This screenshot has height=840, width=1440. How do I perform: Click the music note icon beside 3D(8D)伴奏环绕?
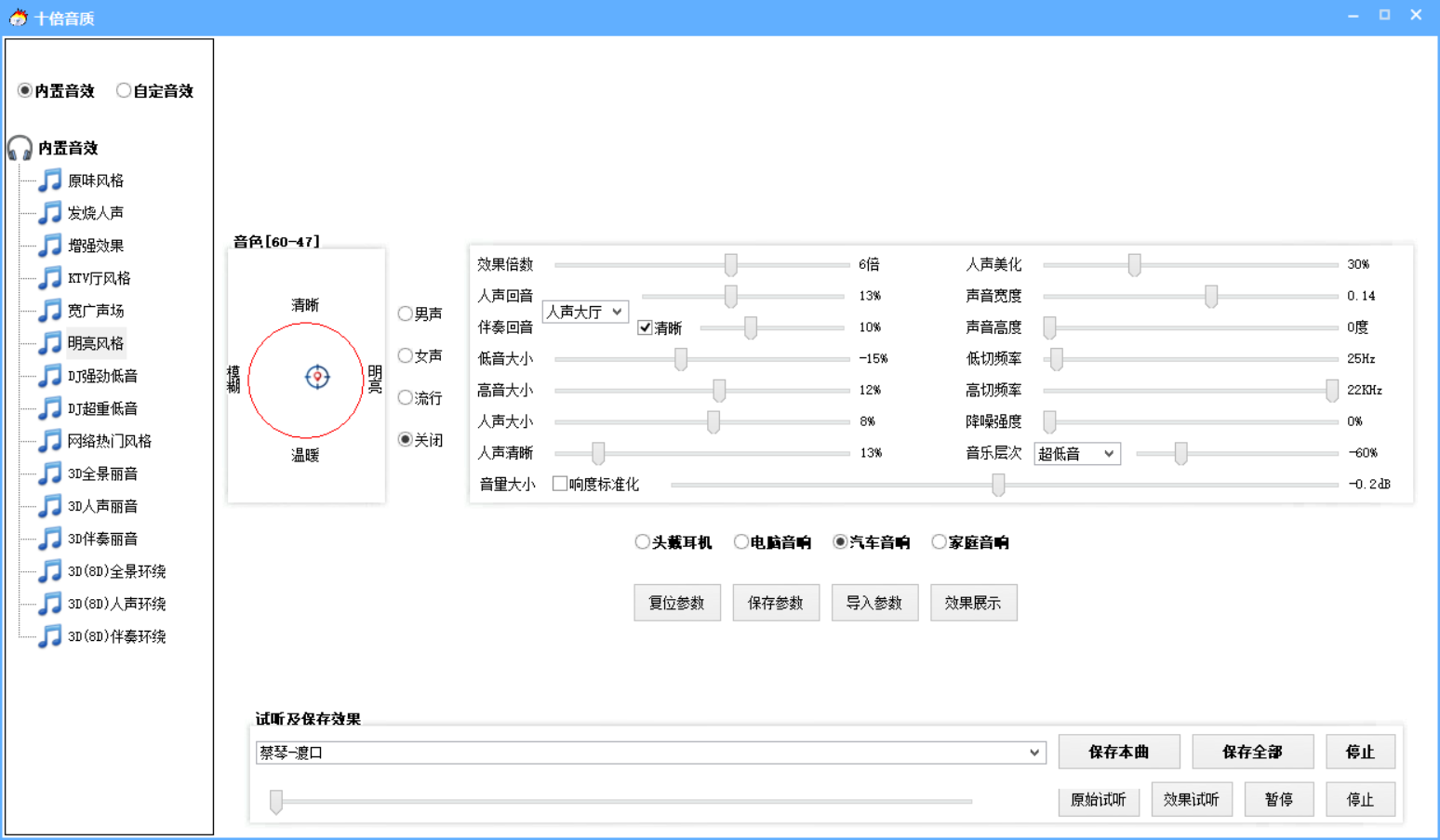50,636
